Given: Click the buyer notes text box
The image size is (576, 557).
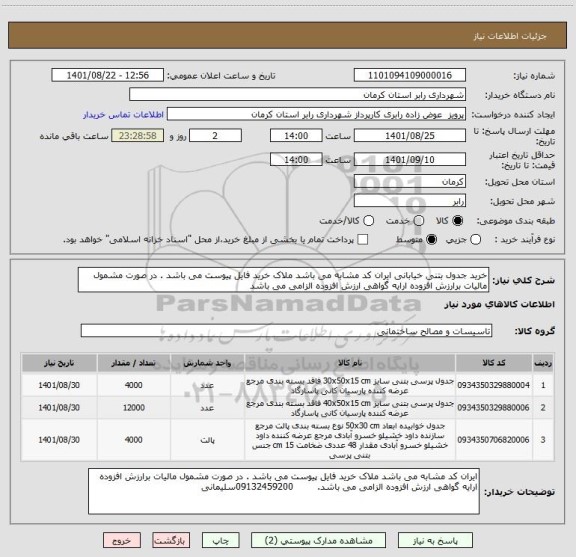Looking at the screenshot, I should click(284, 491).
